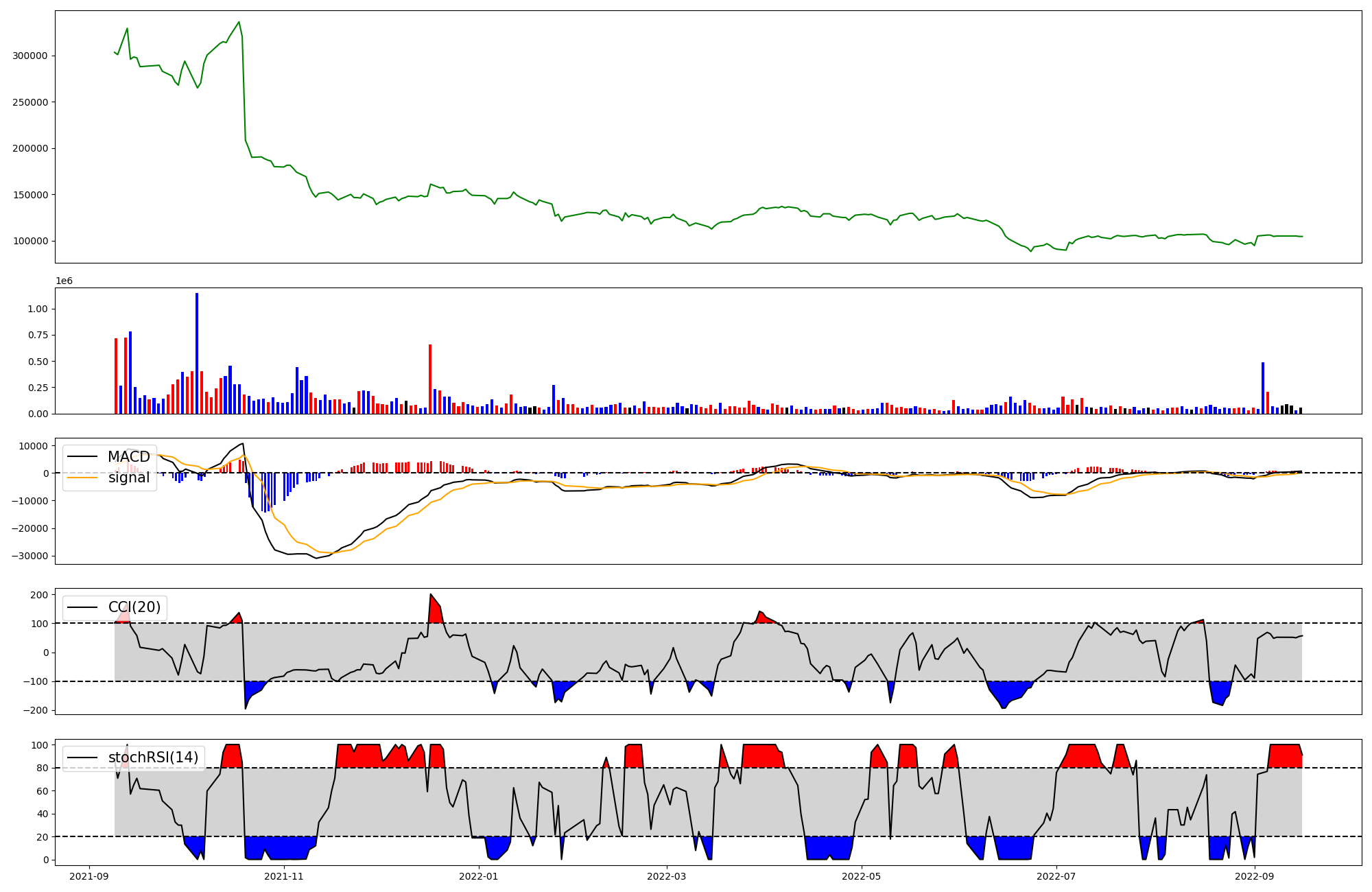Viewport: 1372px width, 892px height.
Task: Click the 2021-11 x-axis date label
Action: [283, 876]
